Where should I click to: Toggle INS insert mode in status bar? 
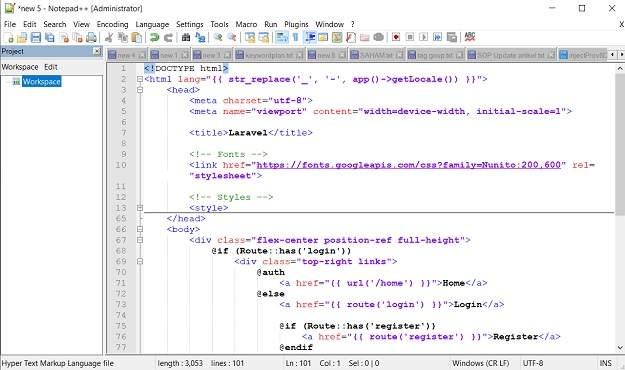[x=605, y=363]
